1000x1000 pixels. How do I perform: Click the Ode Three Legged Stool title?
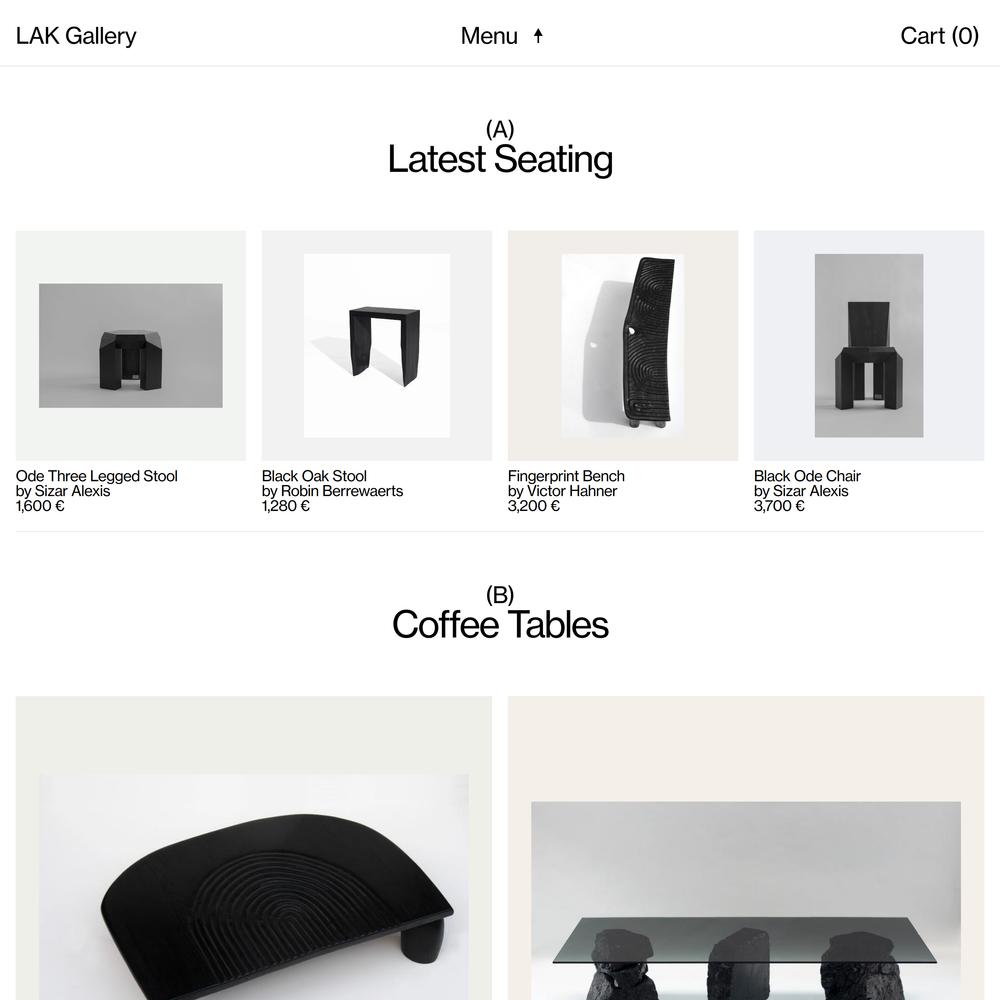click(97, 476)
